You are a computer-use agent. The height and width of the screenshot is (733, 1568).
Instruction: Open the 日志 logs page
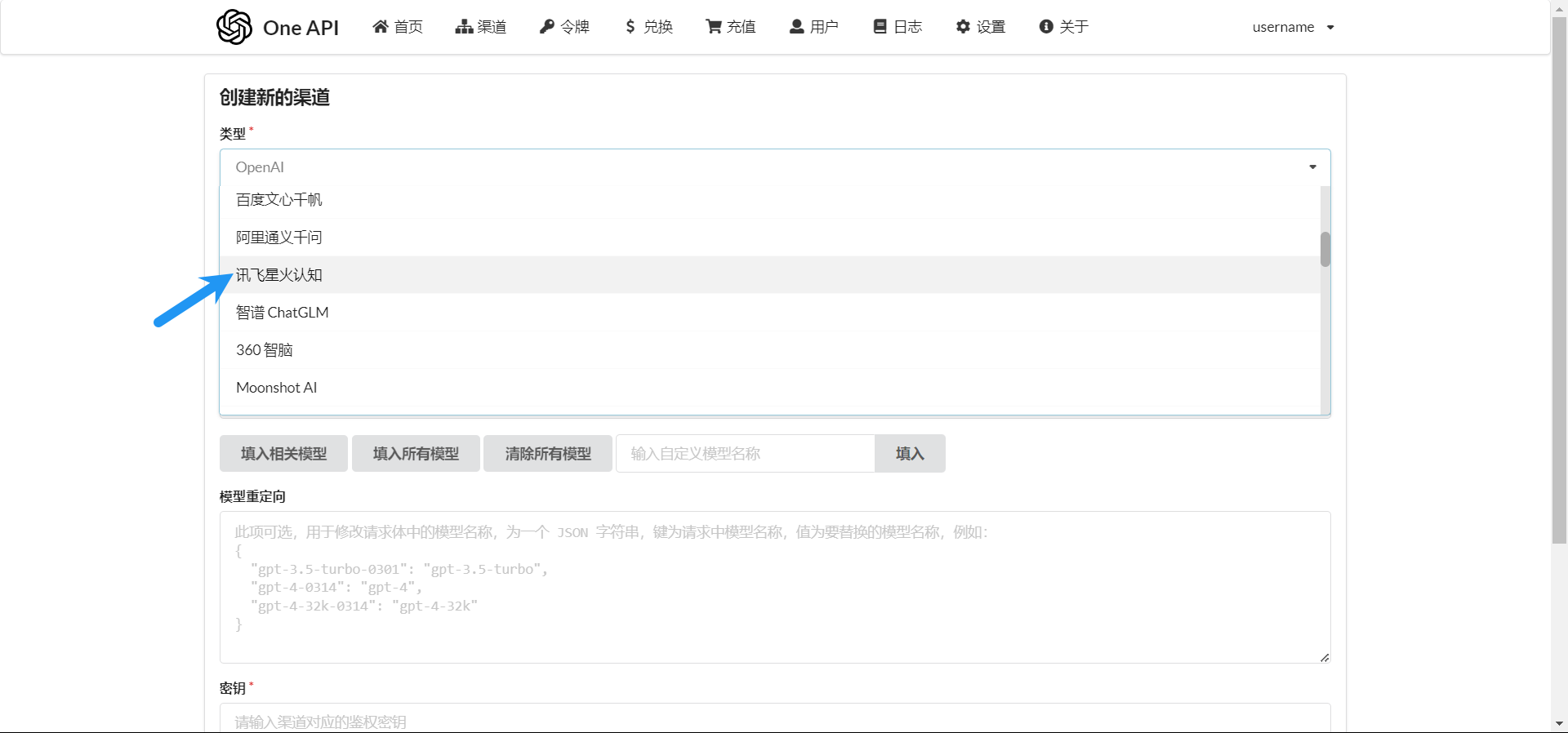click(898, 27)
